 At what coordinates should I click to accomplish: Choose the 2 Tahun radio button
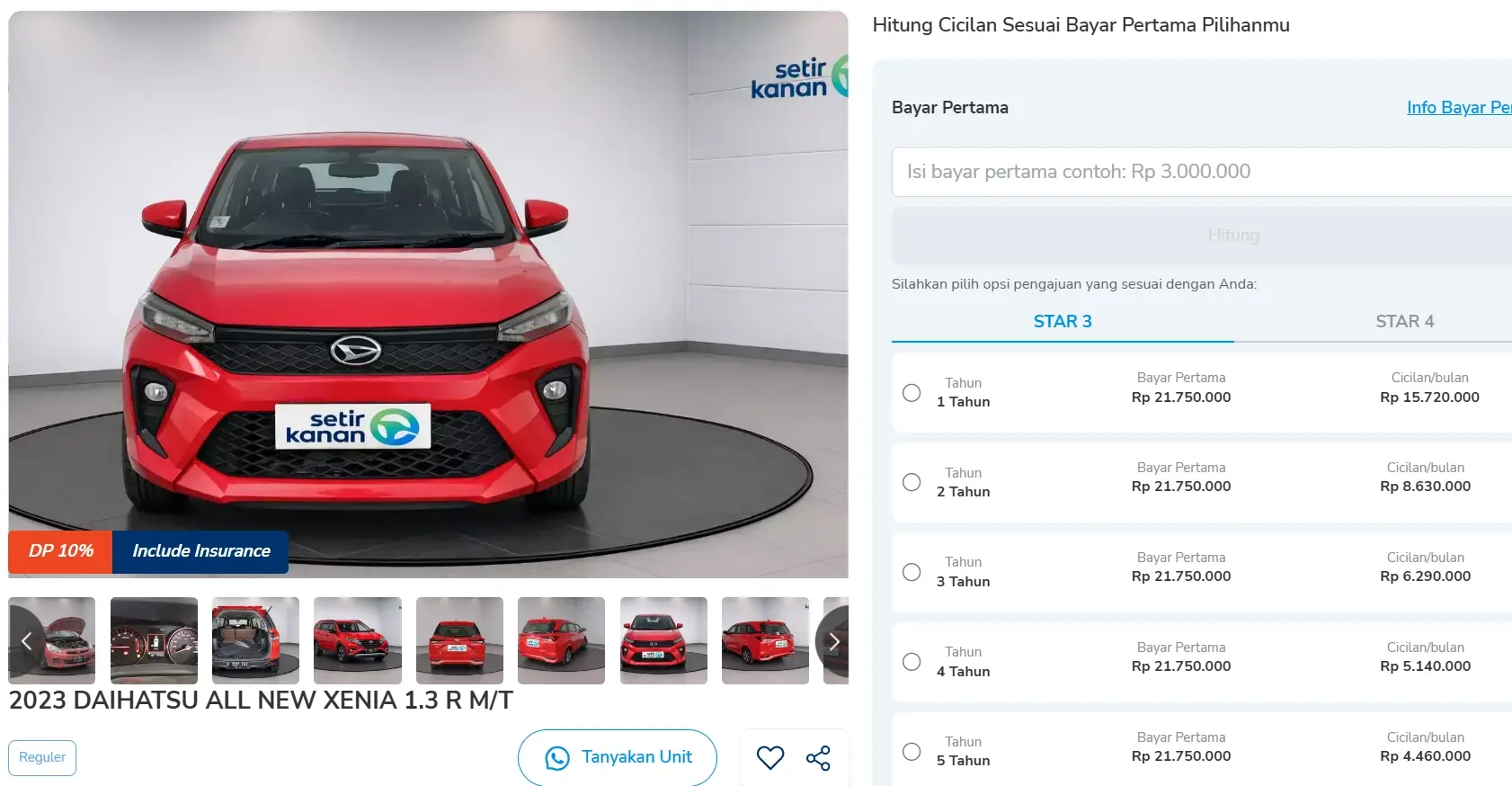coord(912,482)
